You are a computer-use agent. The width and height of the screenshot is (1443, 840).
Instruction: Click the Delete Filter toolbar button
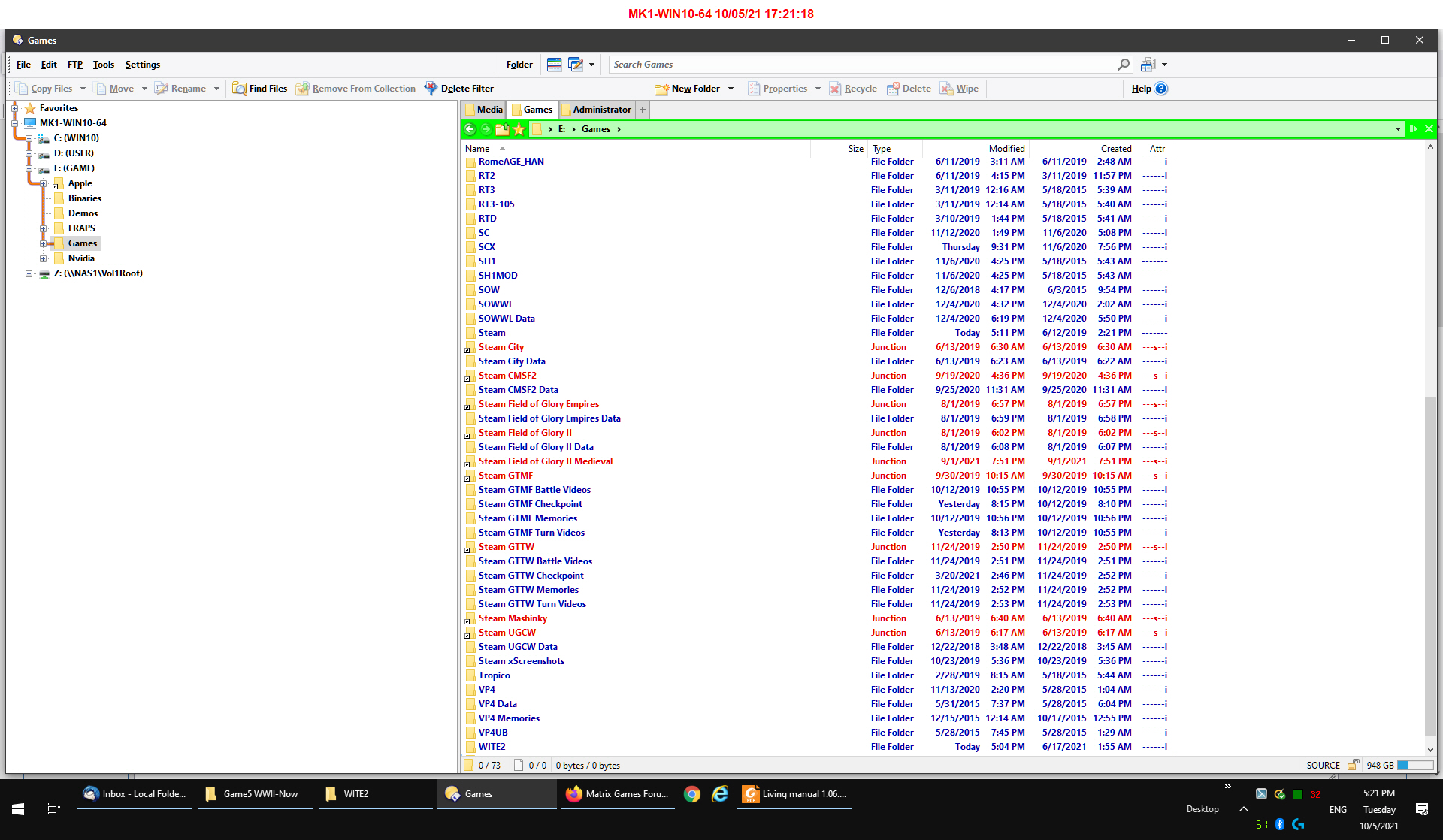458,89
